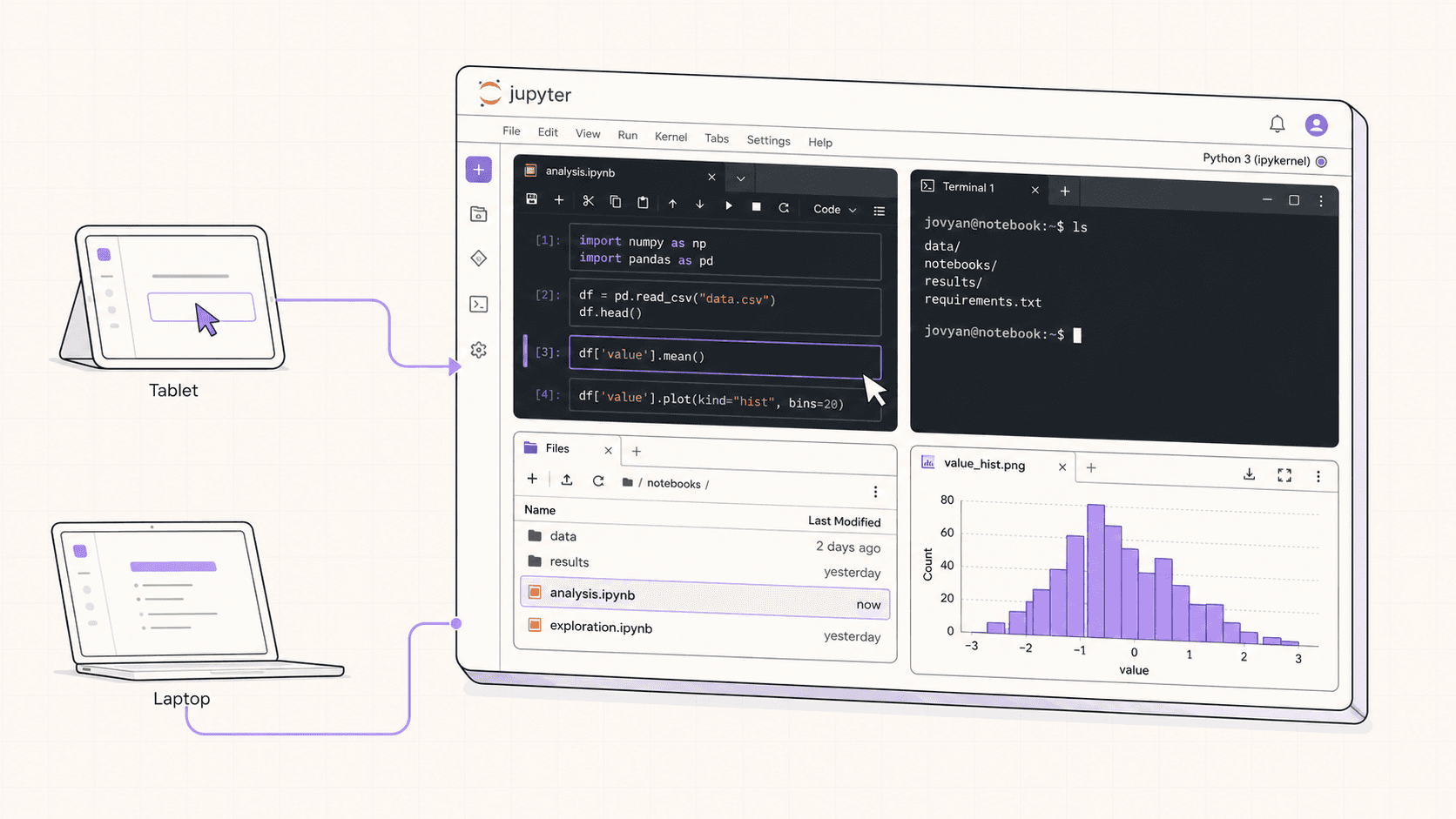Click the purple new launcher plus button
Screen dimensions: 1456x819
[479, 170]
